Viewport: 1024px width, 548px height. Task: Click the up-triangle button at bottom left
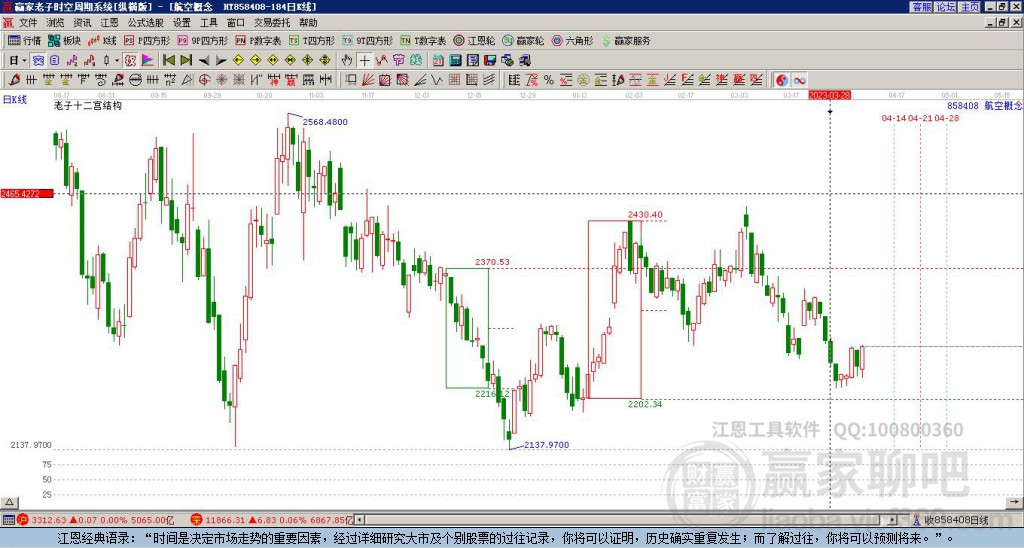pos(9,502)
